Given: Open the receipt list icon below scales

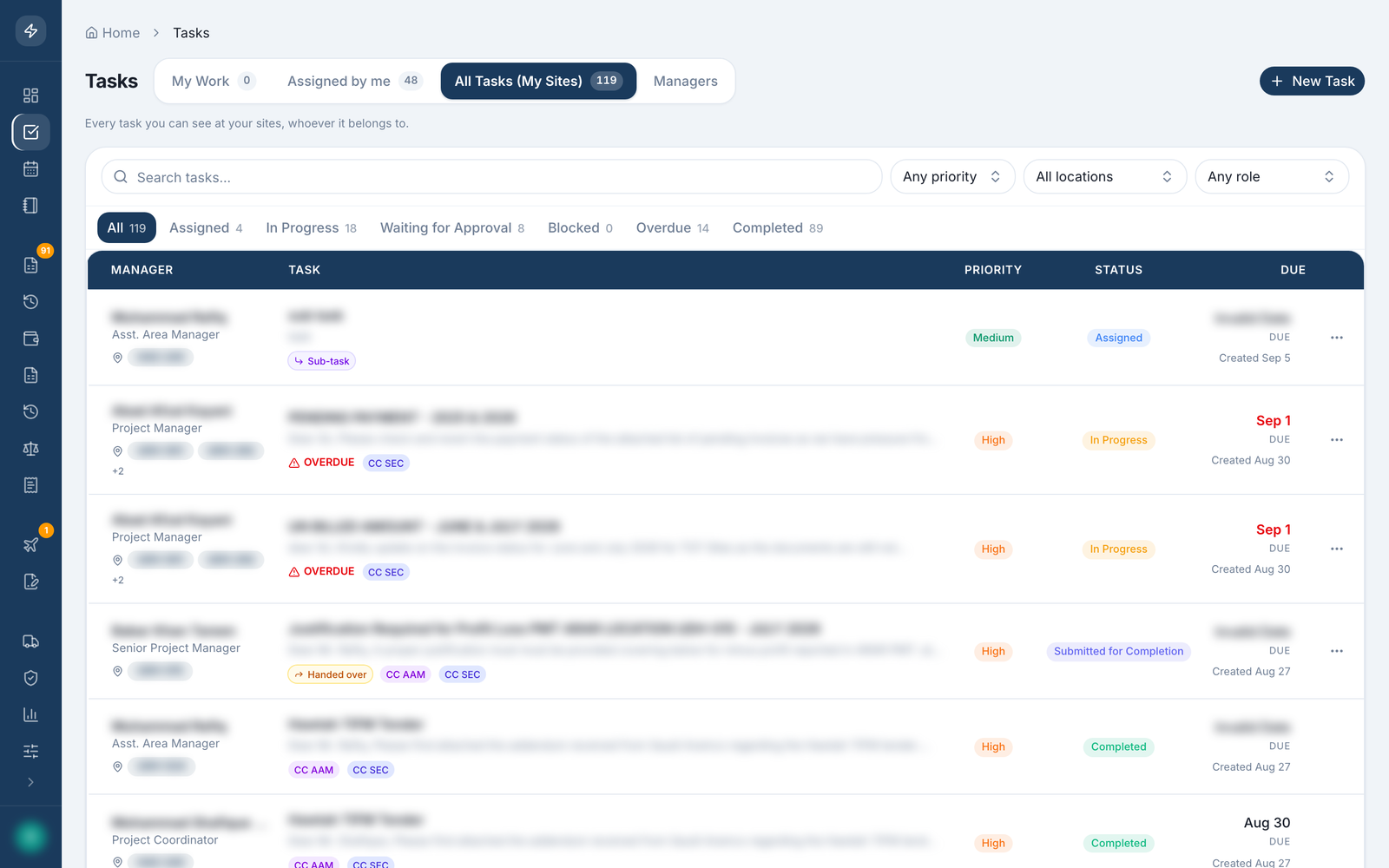Looking at the screenshot, I should (x=30, y=485).
